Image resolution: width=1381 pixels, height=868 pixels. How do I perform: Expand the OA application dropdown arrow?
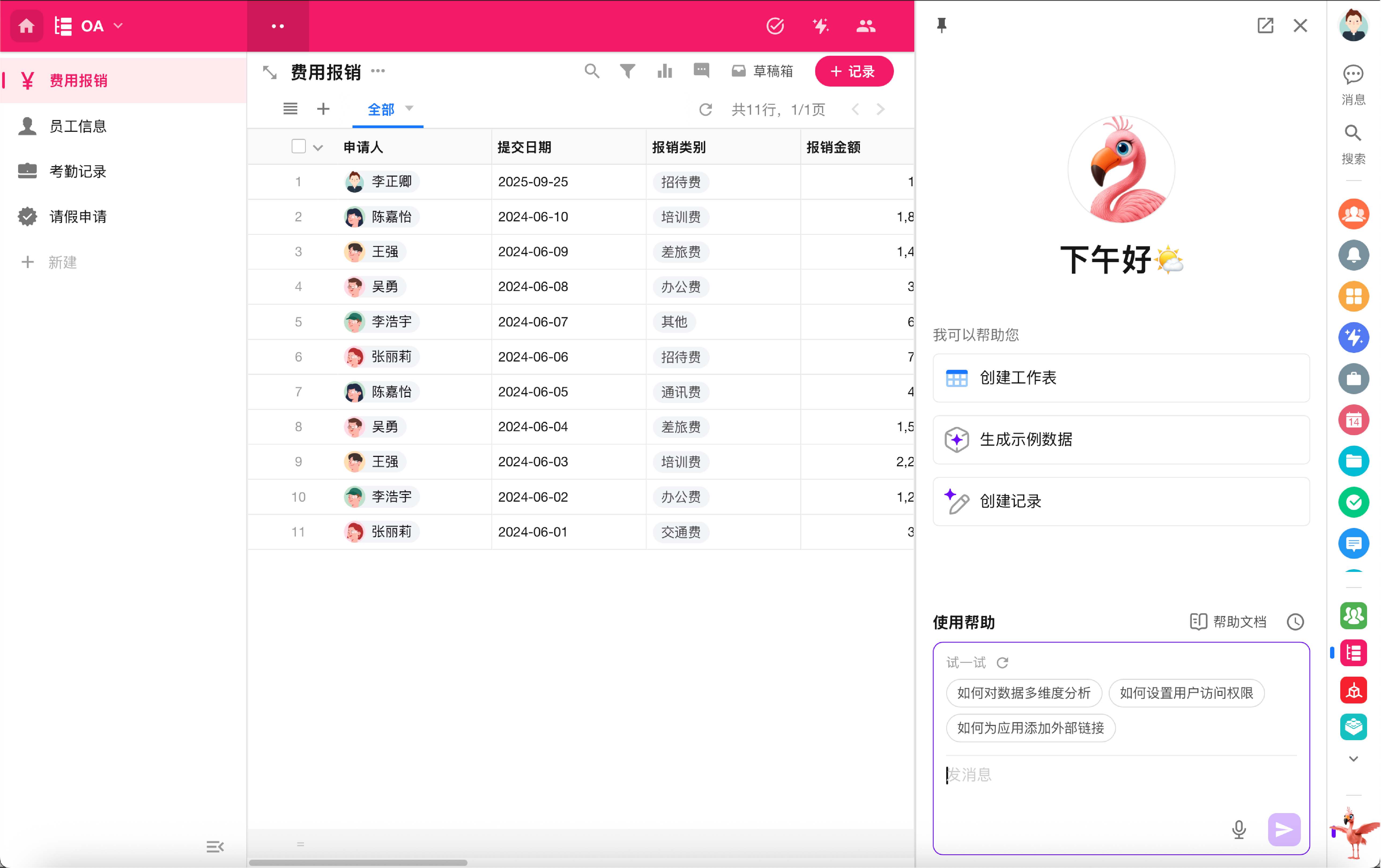[119, 26]
